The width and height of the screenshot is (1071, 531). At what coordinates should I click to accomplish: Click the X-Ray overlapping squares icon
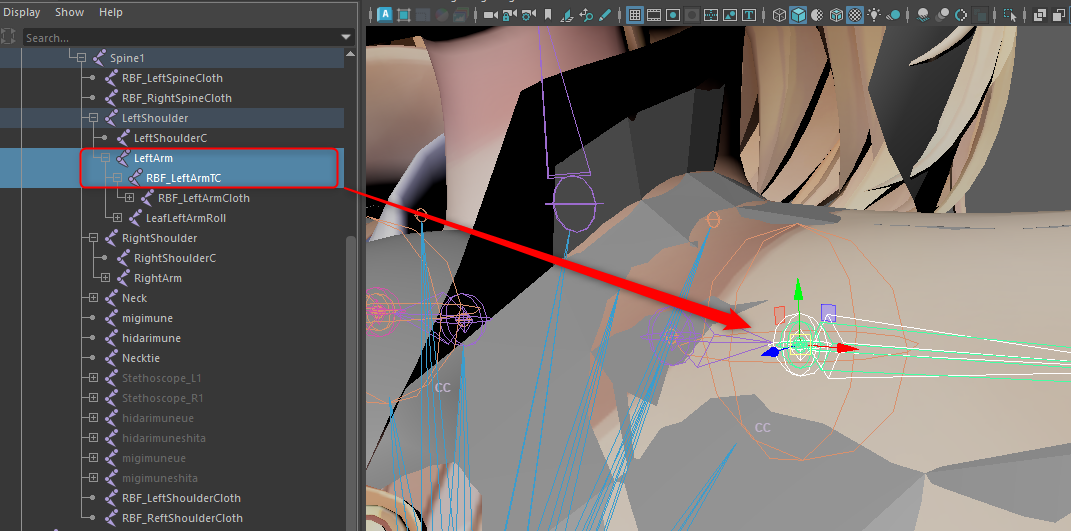coord(1040,14)
